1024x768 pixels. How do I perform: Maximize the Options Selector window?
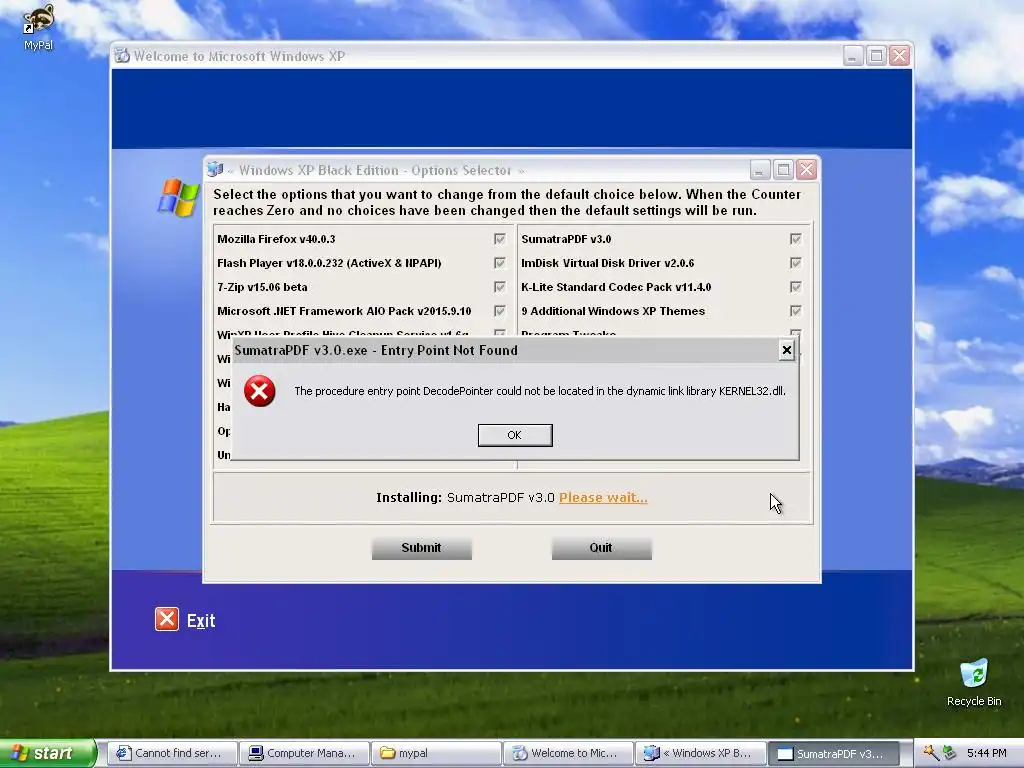(783, 170)
